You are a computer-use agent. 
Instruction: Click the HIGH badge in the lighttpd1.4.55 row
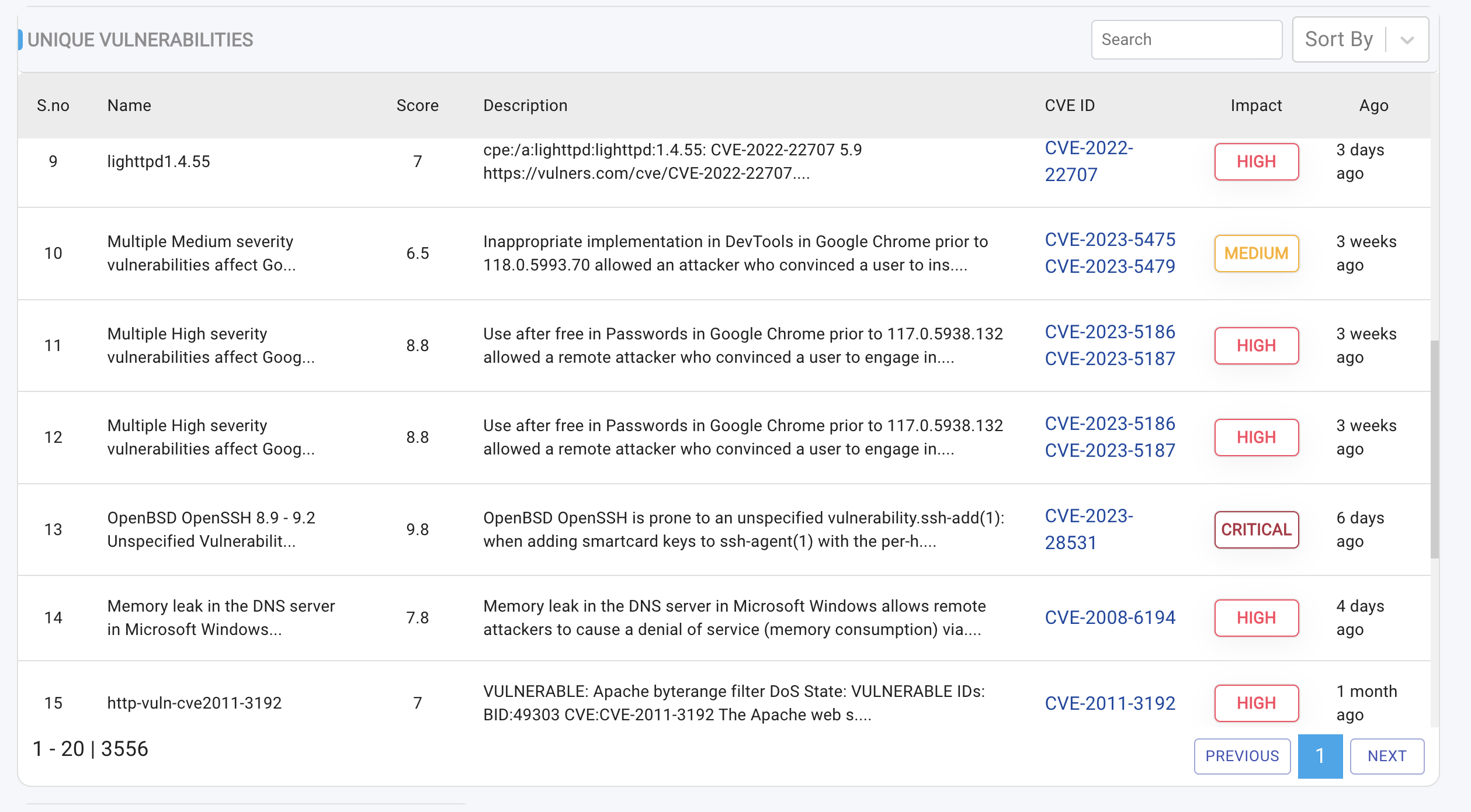(1256, 162)
